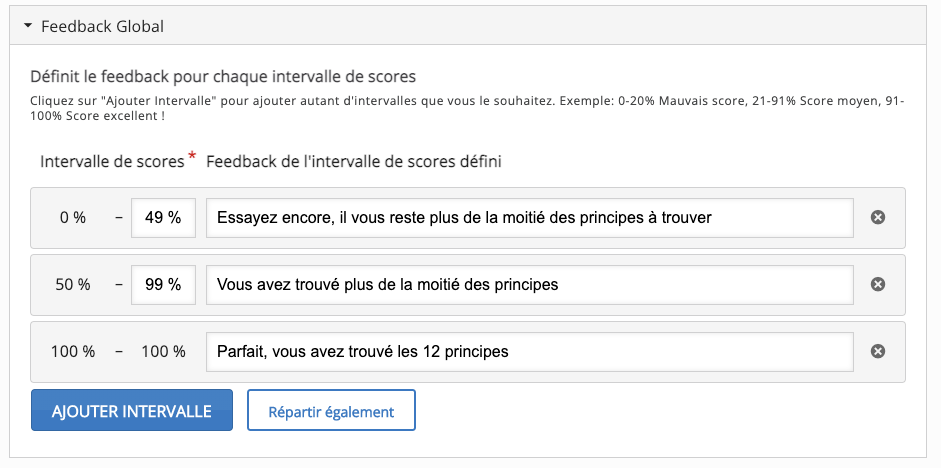Viewport: 941px width, 468px height.
Task: Click the red required asterisk
Action: click(x=192, y=156)
